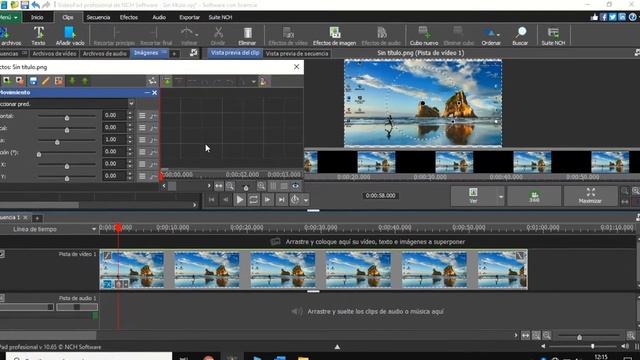Image resolution: width=640 pixels, height=360 pixels.
Task: Click the green move effect down arrow
Action: coord(72,81)
